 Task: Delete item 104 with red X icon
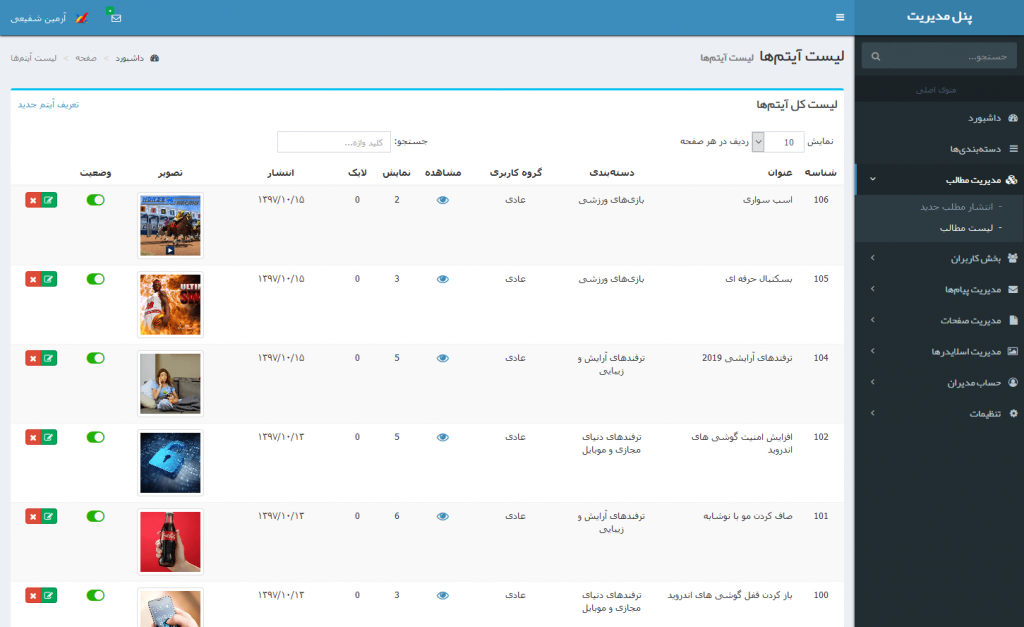[x=33, y=358]
